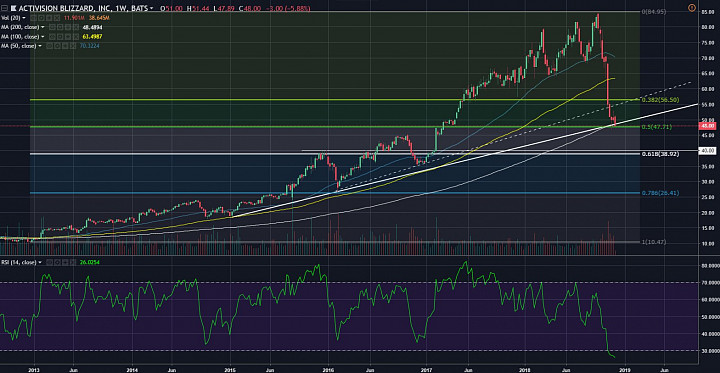Open format settings for Vol (20)
The image size is (720, 373).
tap(41, 17)
